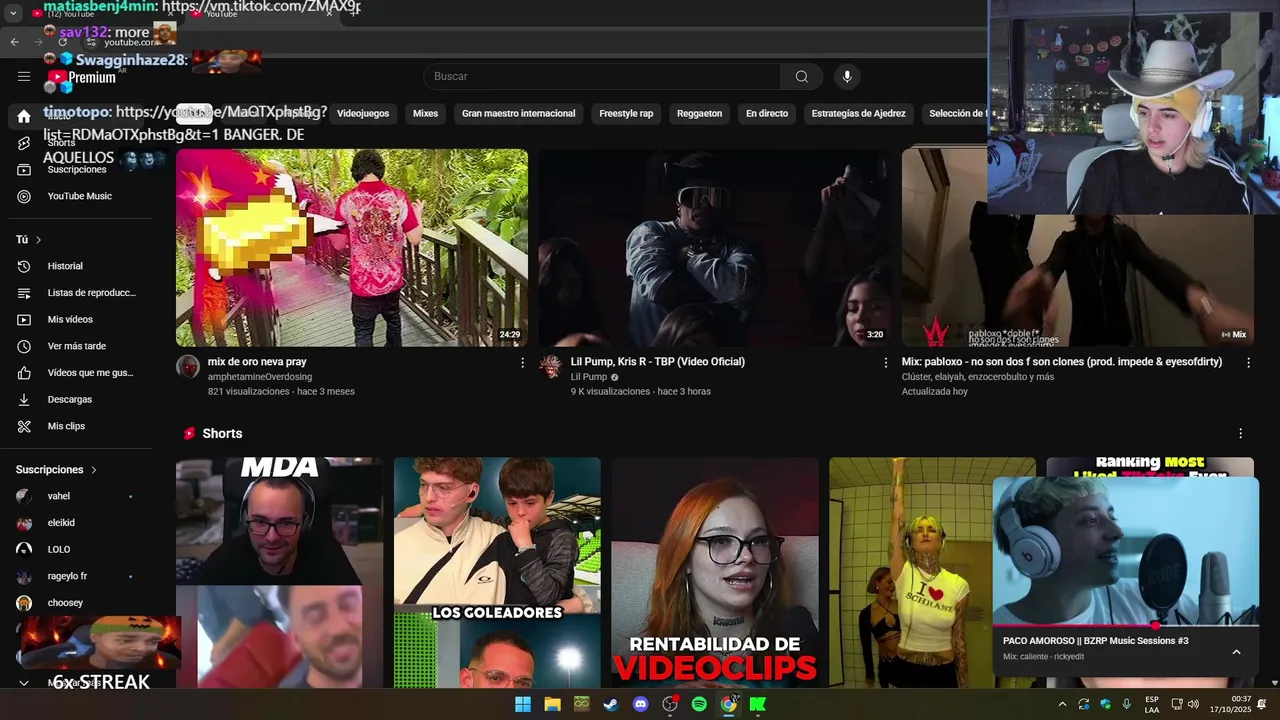Start voice search with microphone icon
1280x720 pixels.
click(x=847, y=77)
